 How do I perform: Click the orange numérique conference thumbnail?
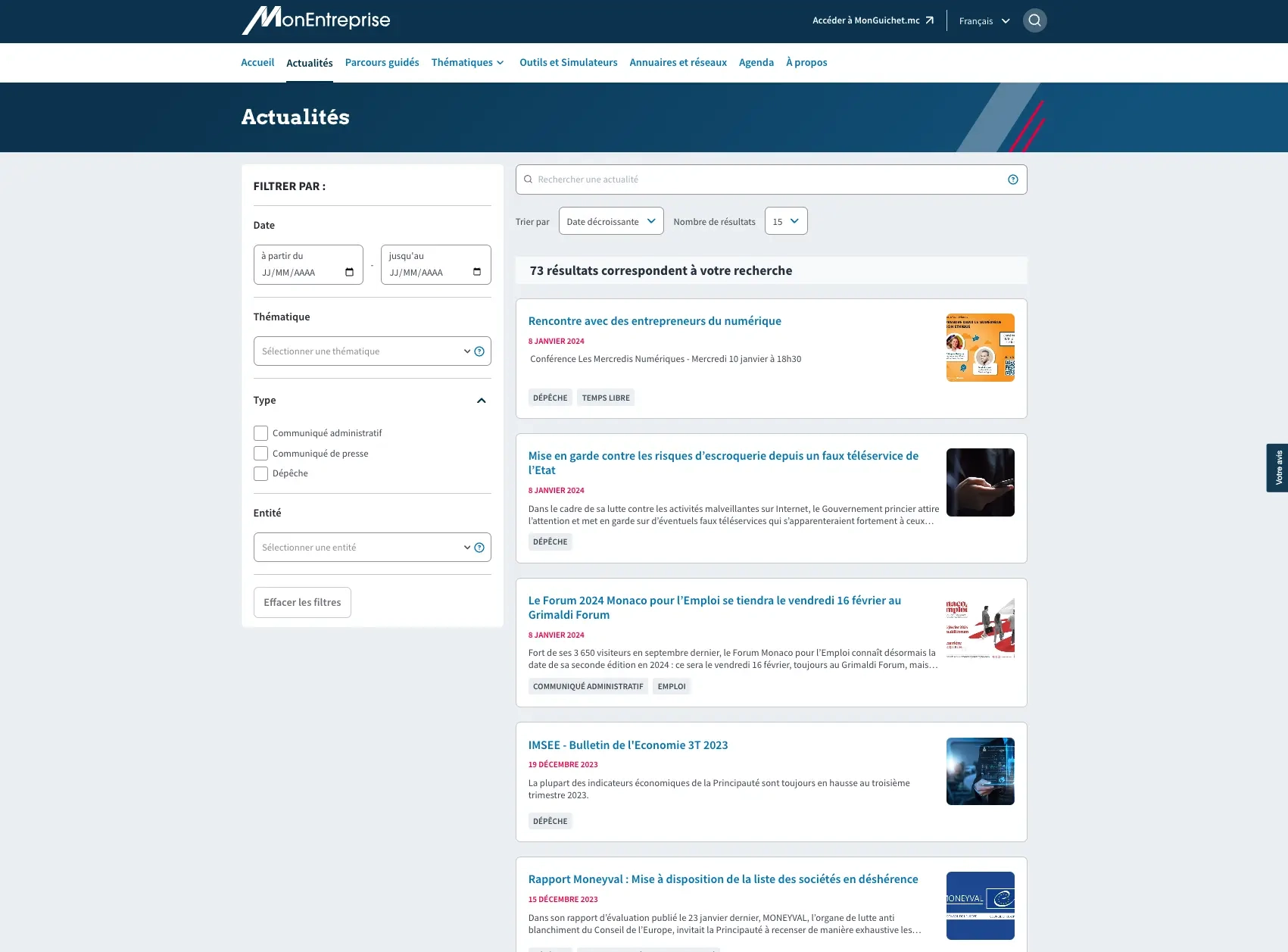pos(981,348)
